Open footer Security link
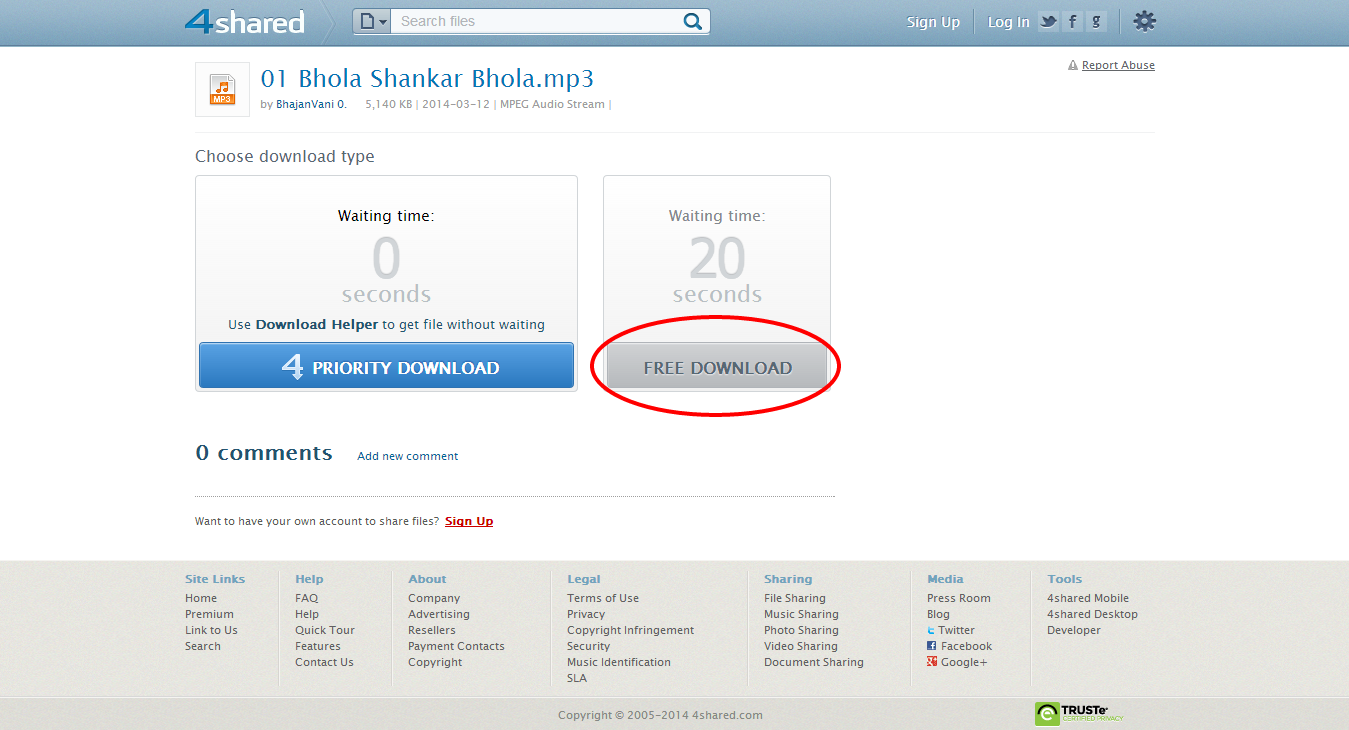This screenshot has height=730, width=1349. (588, 646)
